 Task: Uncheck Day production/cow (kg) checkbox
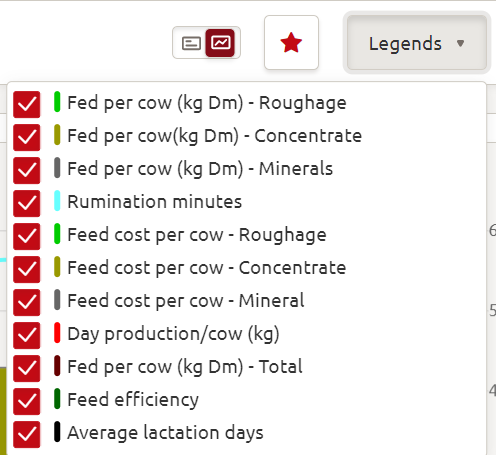point(27,335)
